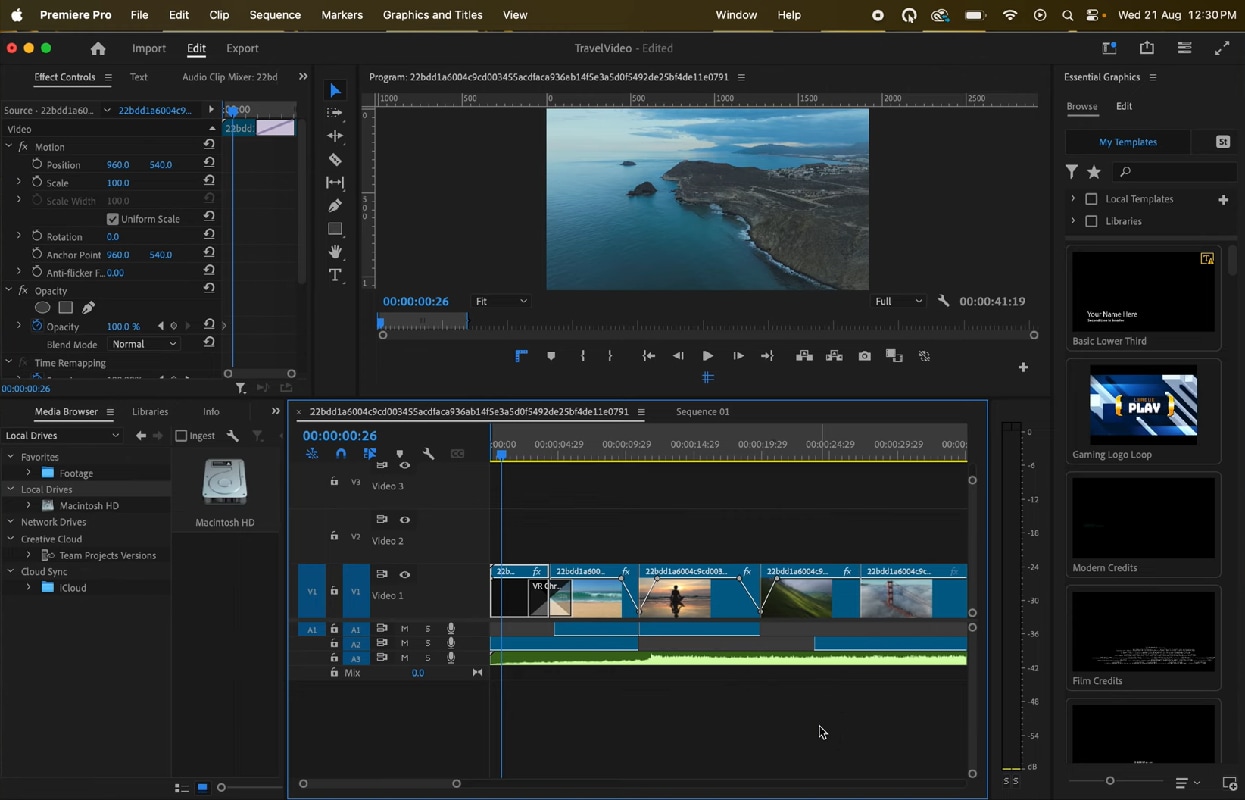The height and width of the screenshot is (800, 1245).
Task: Switch to the Libraries tab
Action: coord(150,411)
